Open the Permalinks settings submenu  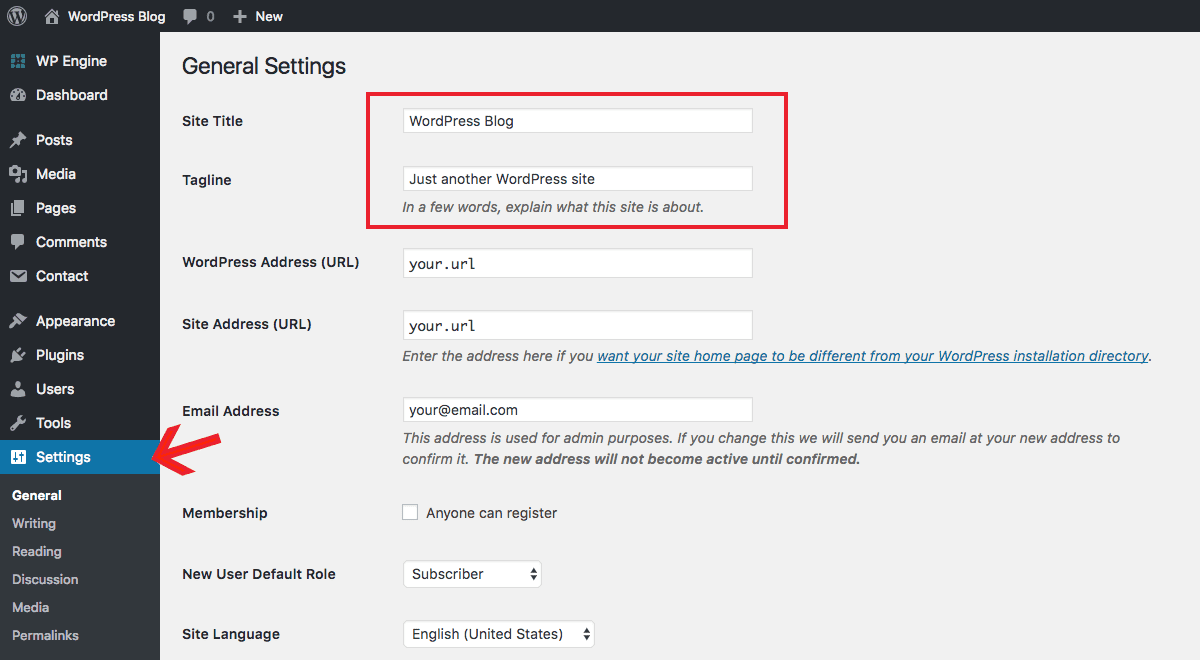45,635
